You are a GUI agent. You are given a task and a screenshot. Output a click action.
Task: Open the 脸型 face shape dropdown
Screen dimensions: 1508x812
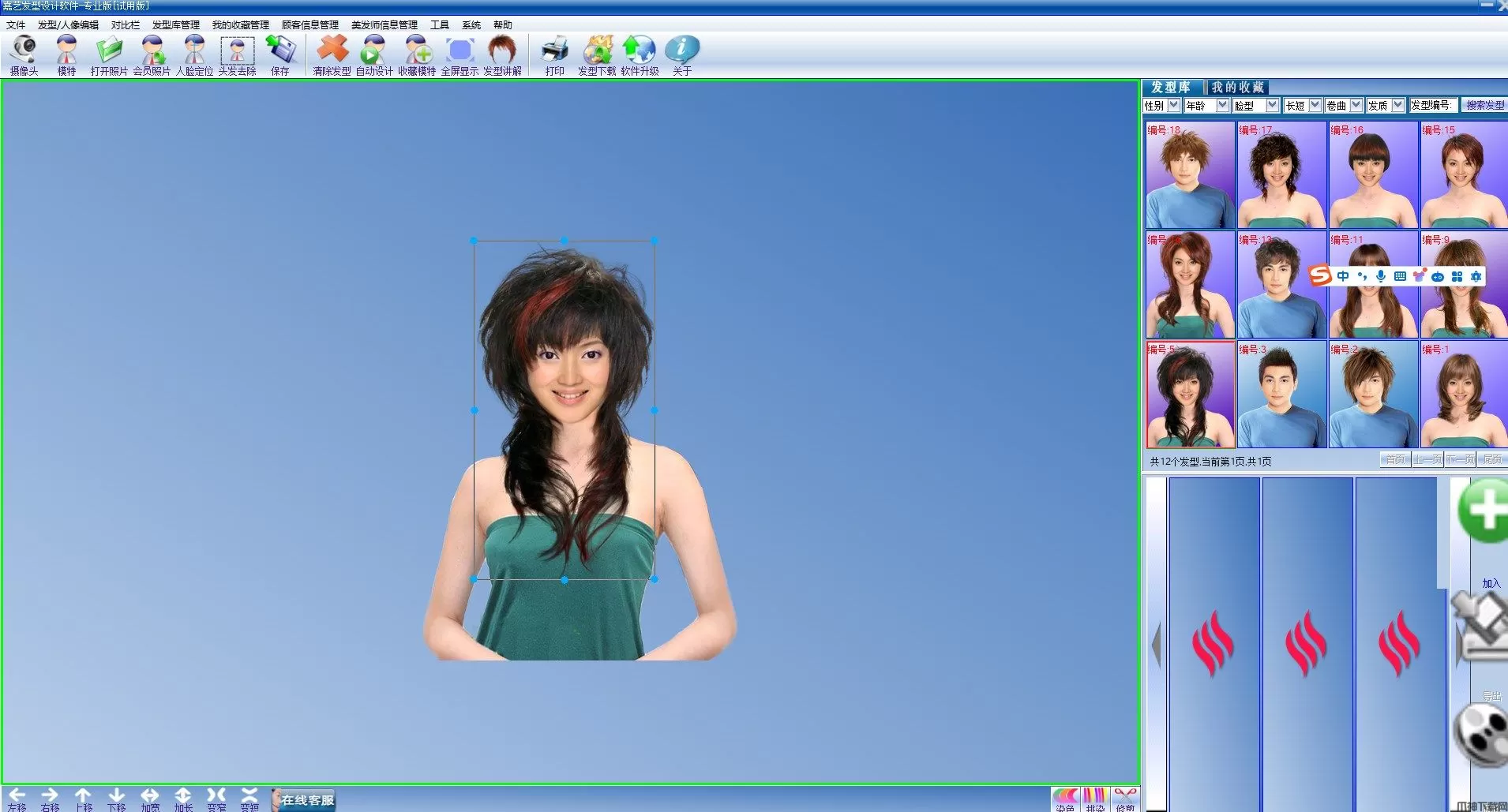coord(1272,105)
